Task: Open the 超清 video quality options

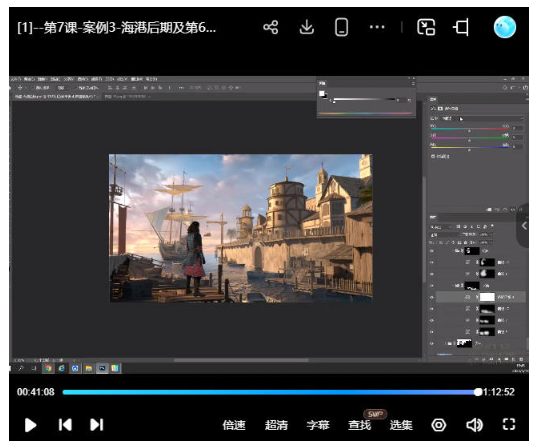Action: (276, 425)
